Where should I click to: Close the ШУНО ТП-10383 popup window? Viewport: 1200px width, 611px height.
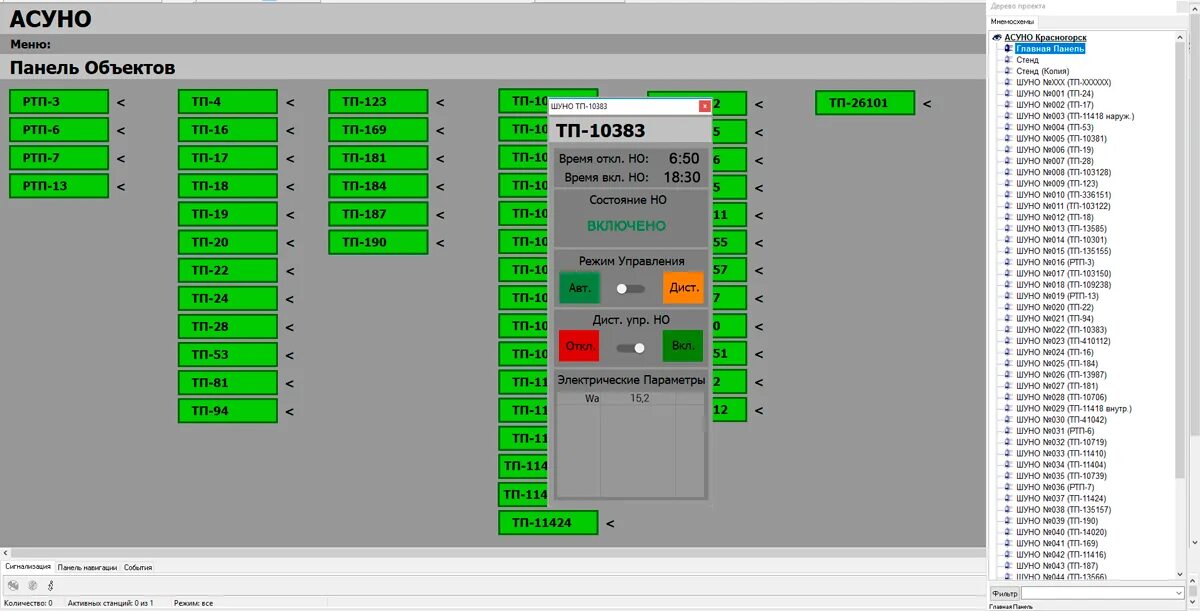(x=705, y=105)
